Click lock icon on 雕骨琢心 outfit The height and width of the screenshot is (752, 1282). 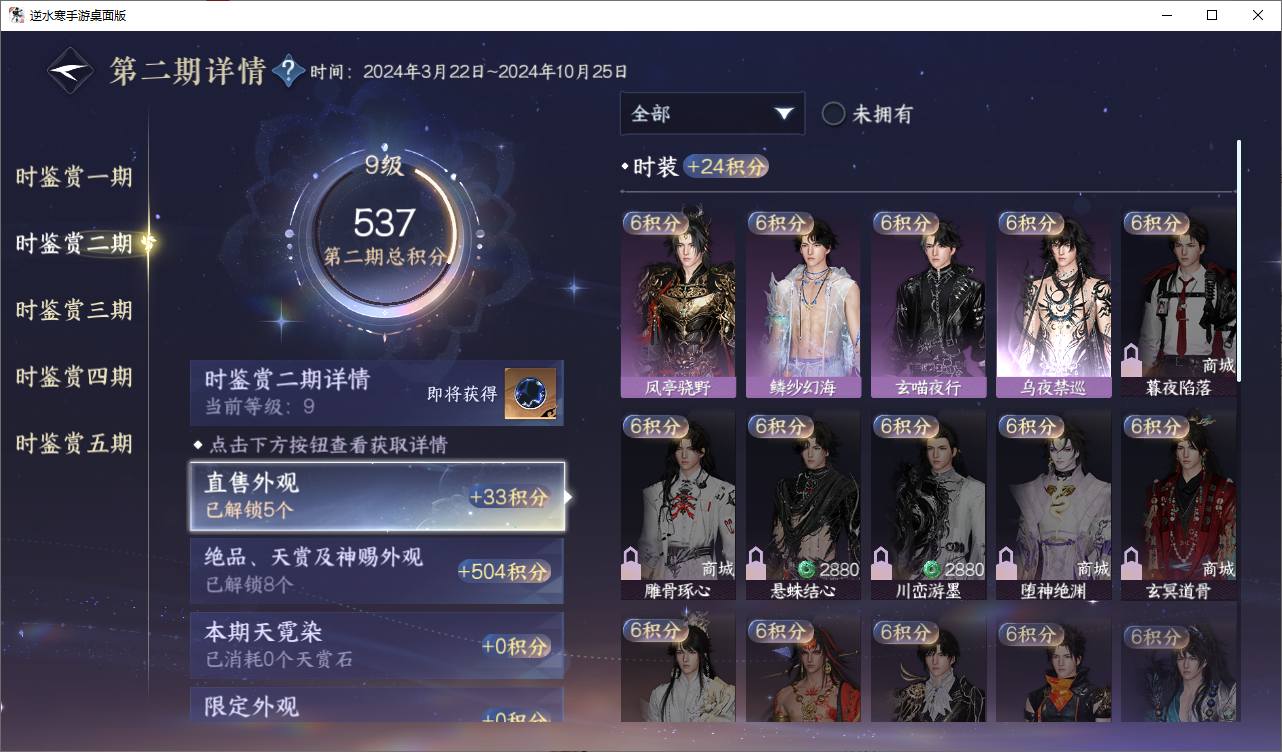[631, 563]
